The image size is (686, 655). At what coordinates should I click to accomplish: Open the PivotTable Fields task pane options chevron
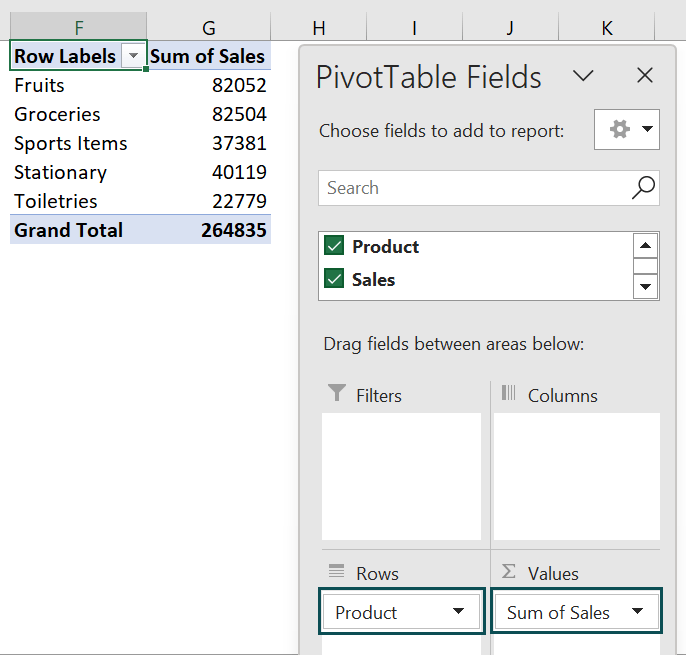(583, 76)
